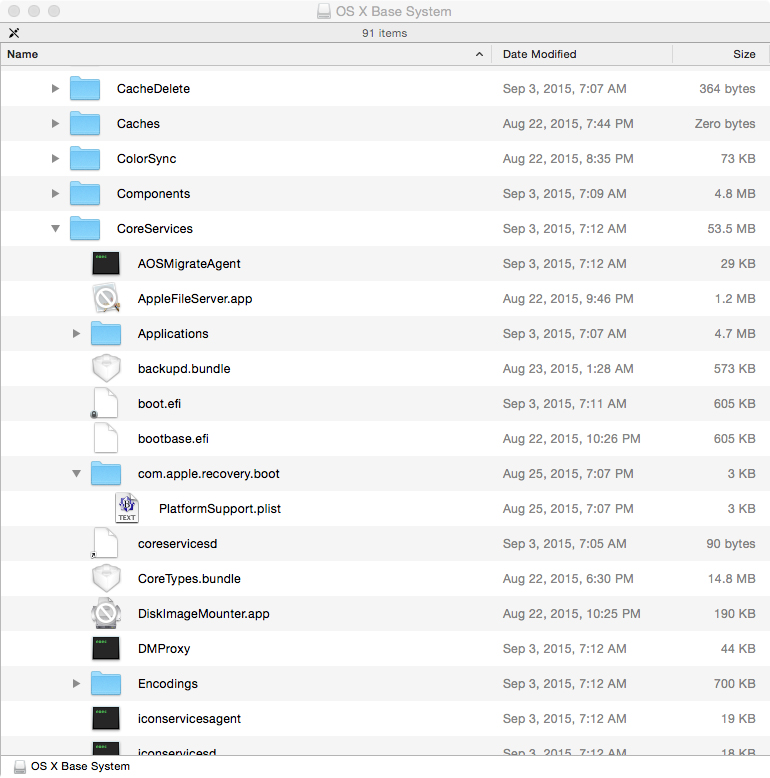
Task: Click OS X Base System in path bar
Action: coord(80,766)
